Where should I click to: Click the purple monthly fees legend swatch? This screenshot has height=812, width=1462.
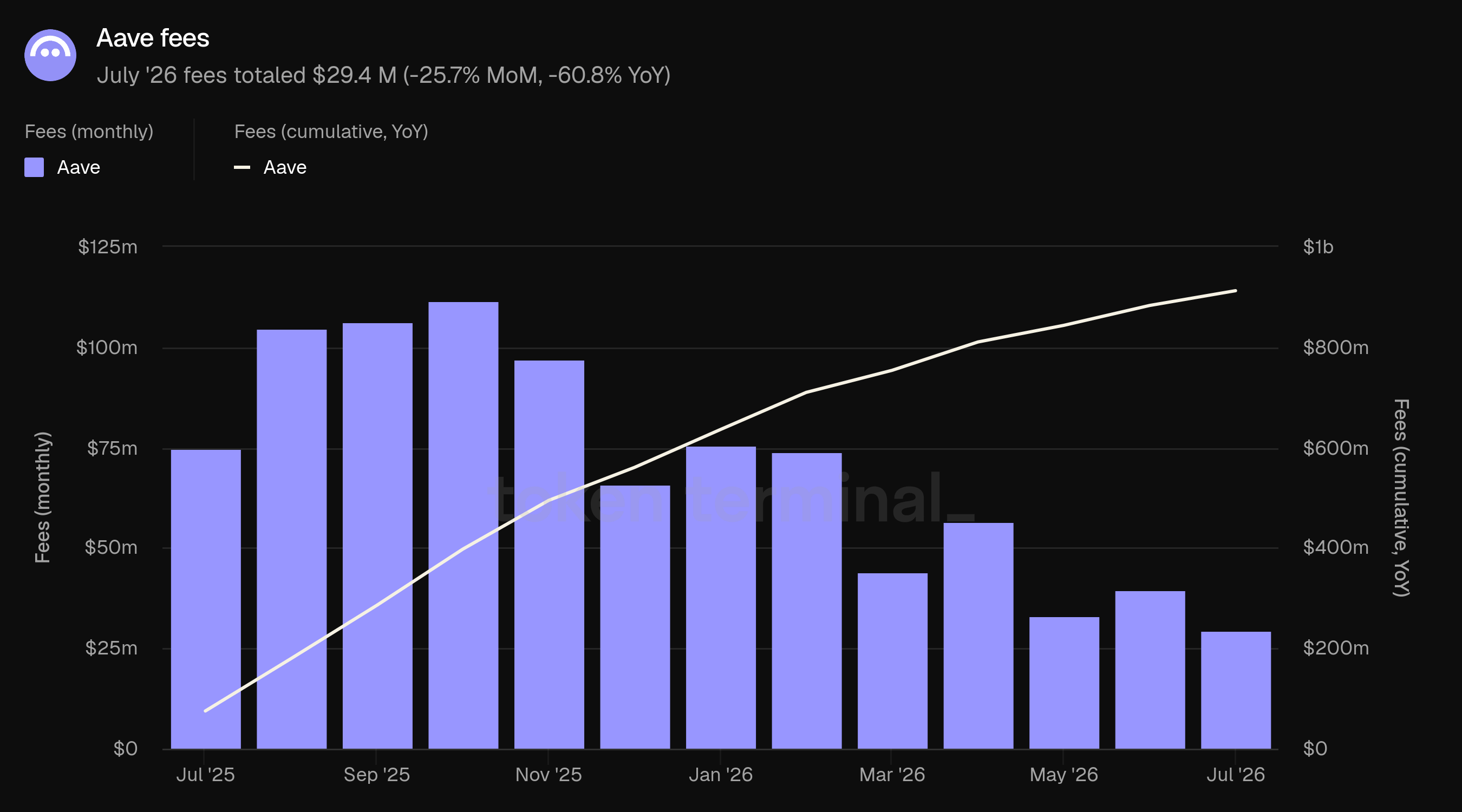pyautogui.click(x=34, y=167)
